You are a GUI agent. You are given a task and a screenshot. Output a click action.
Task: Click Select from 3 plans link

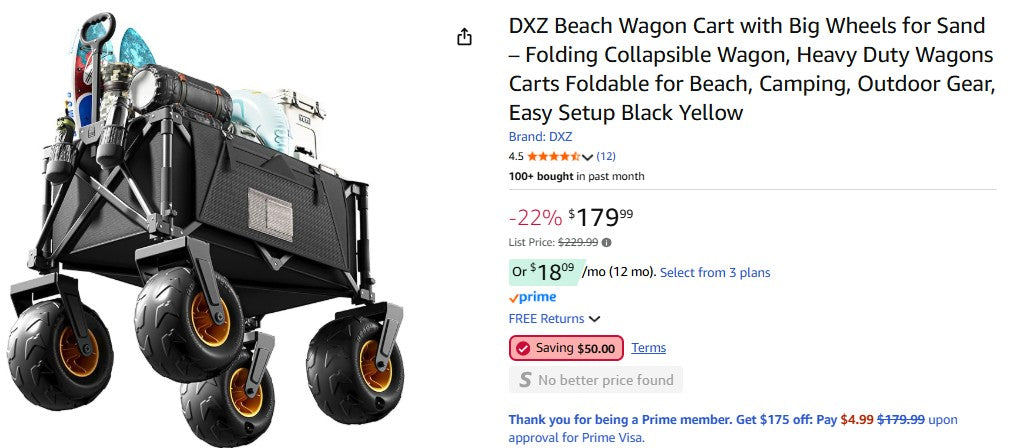(715, 272)
